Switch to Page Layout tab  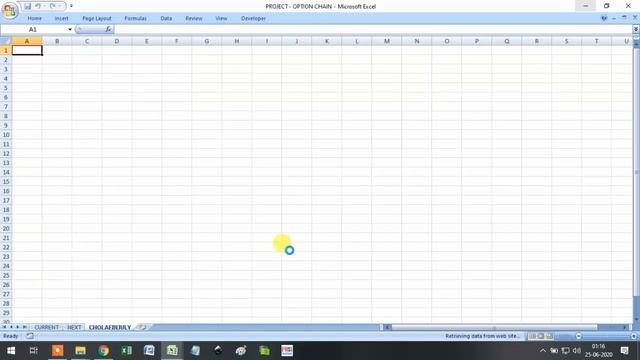(97, 18)
